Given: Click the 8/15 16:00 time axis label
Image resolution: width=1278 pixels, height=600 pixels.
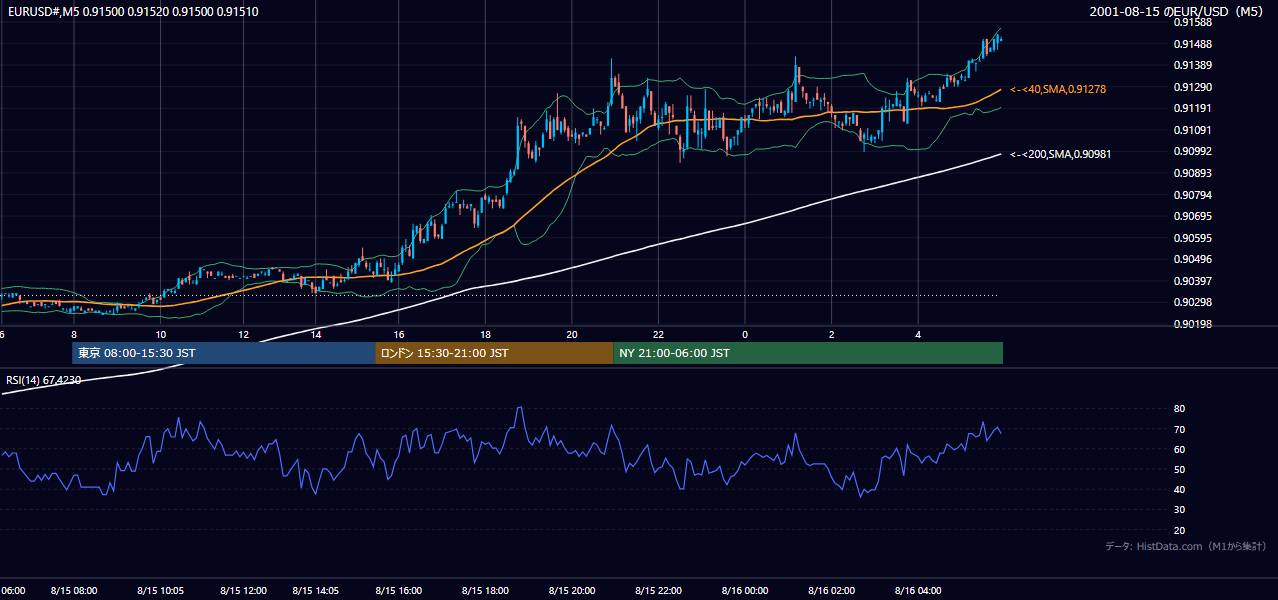Looking at the screenshot, I should point(398,591).
